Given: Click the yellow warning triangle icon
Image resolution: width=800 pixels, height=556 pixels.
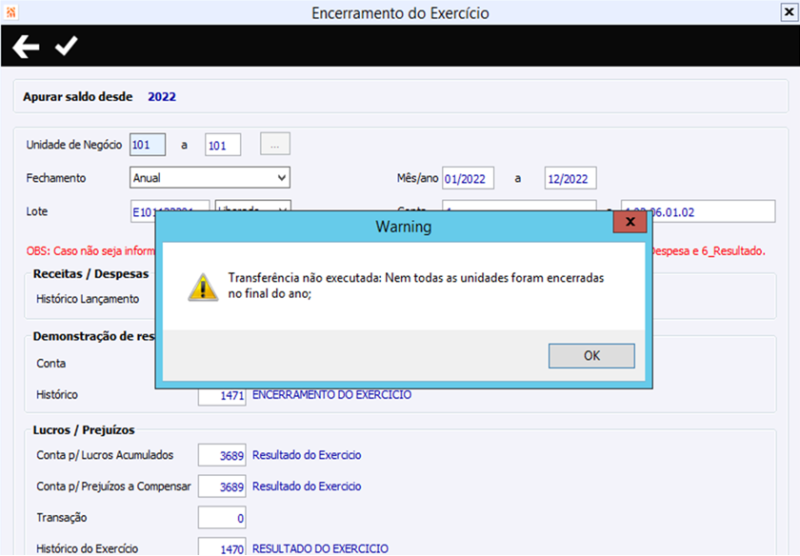Looking at the screenshot, I should (x=203, y=287).
